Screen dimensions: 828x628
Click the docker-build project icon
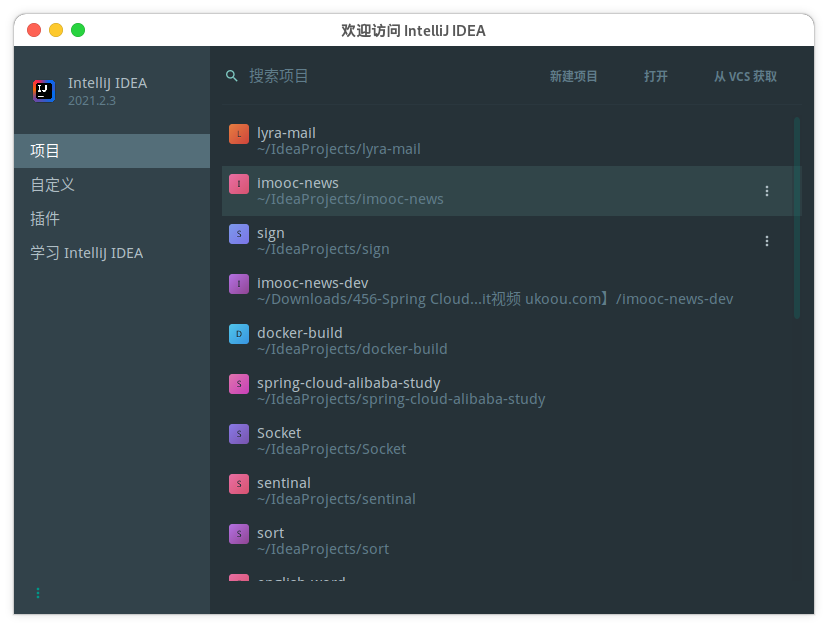[x=239, y=334]
